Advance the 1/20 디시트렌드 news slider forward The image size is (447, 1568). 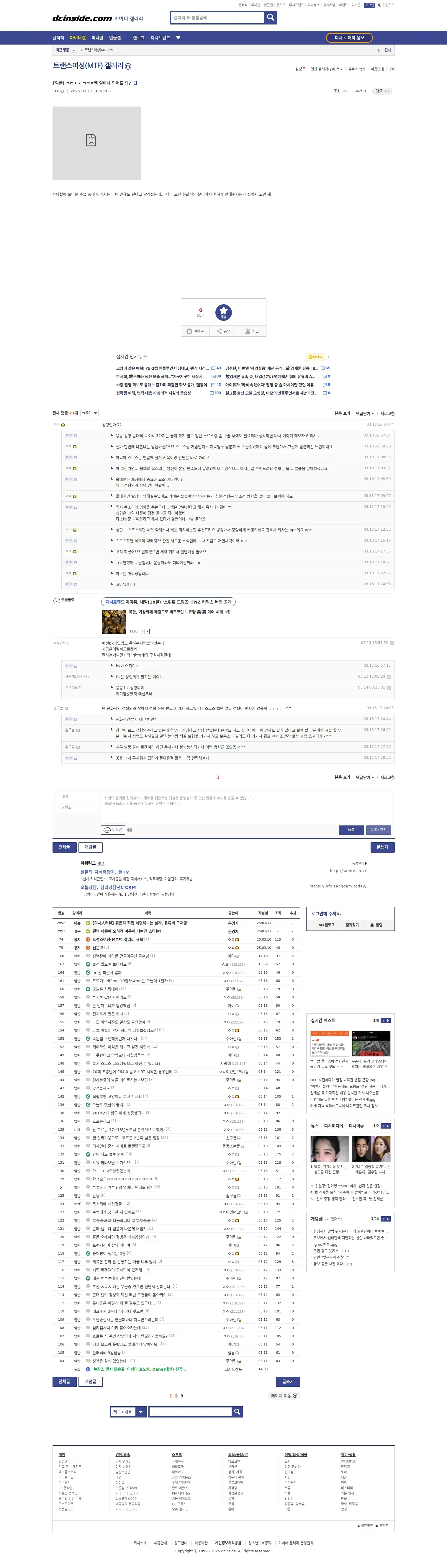coord(147,631)
